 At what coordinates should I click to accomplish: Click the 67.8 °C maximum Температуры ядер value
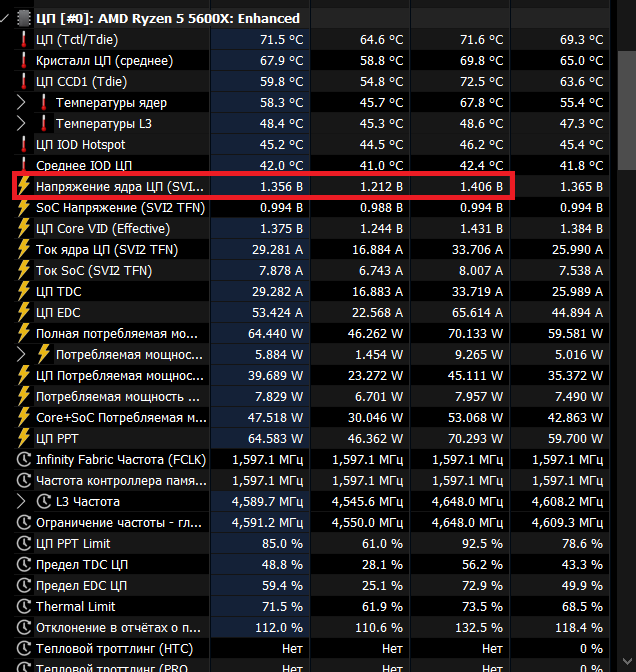[481, 102]
